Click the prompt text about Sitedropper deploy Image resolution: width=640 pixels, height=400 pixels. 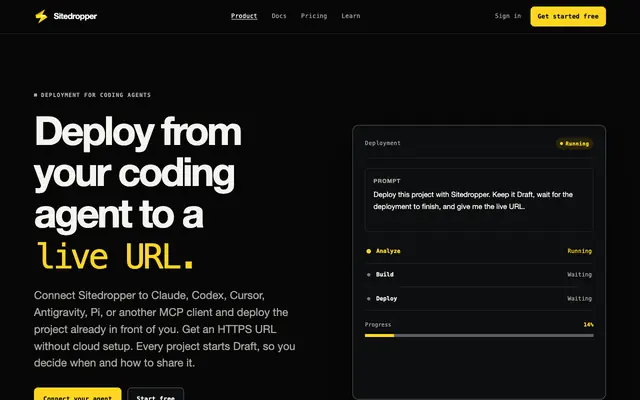point(473,200)
